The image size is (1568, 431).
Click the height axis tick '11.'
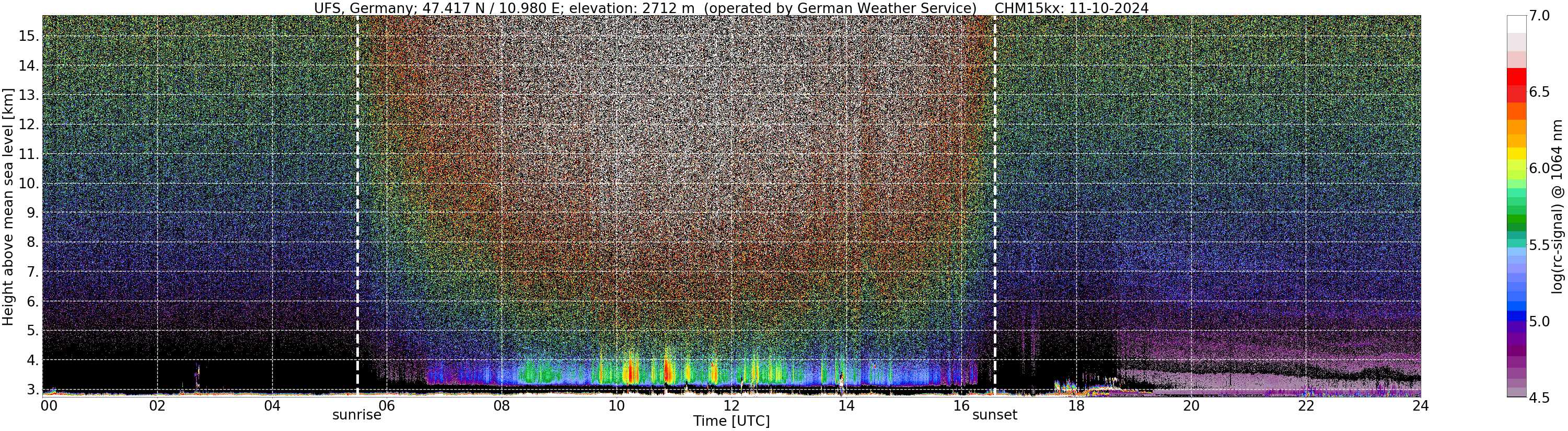(29, 154)
